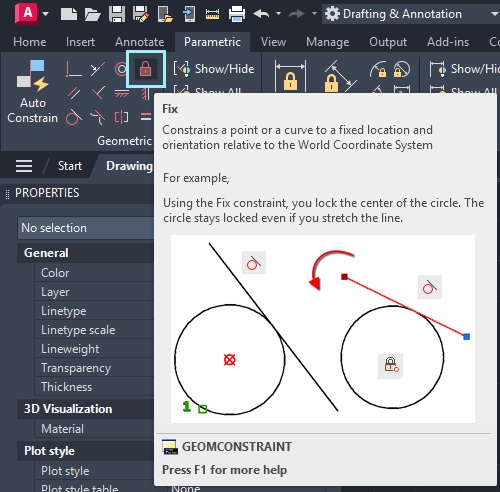Plot the drawing with printer icon
This screenshot has height=492, width=500.
point(237,14)
